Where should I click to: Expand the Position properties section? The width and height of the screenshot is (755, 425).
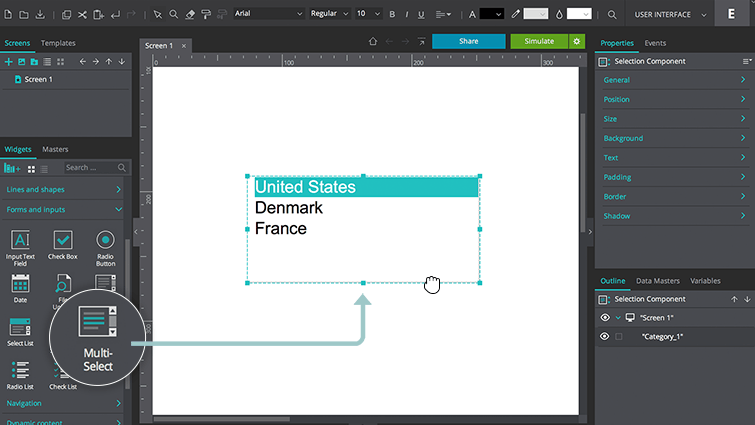(674, 99)
